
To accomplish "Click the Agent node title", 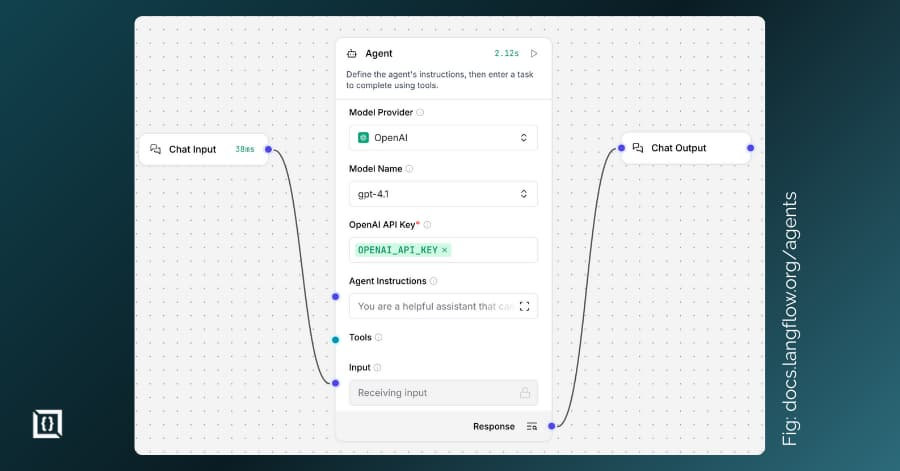I will 379,53.
